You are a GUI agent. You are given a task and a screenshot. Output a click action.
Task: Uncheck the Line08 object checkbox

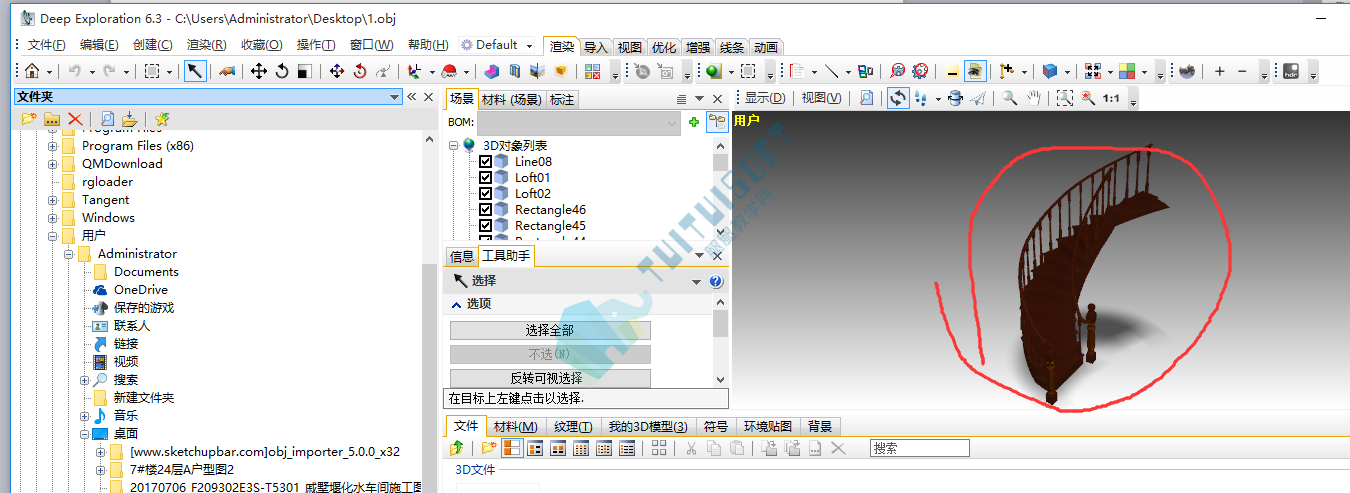(x=486, y=162)
